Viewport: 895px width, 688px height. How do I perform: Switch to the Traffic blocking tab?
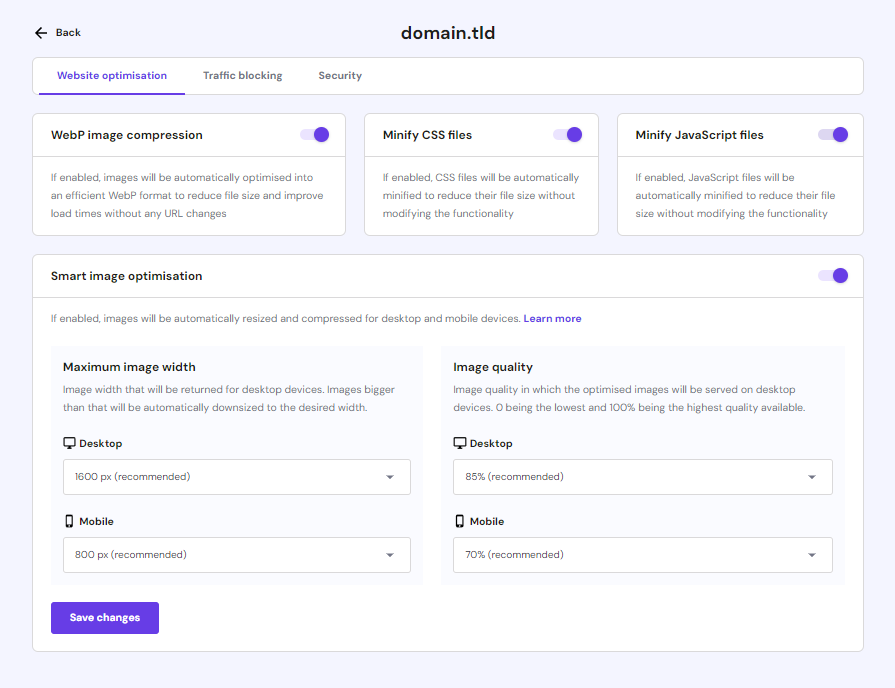click(242, 75)
